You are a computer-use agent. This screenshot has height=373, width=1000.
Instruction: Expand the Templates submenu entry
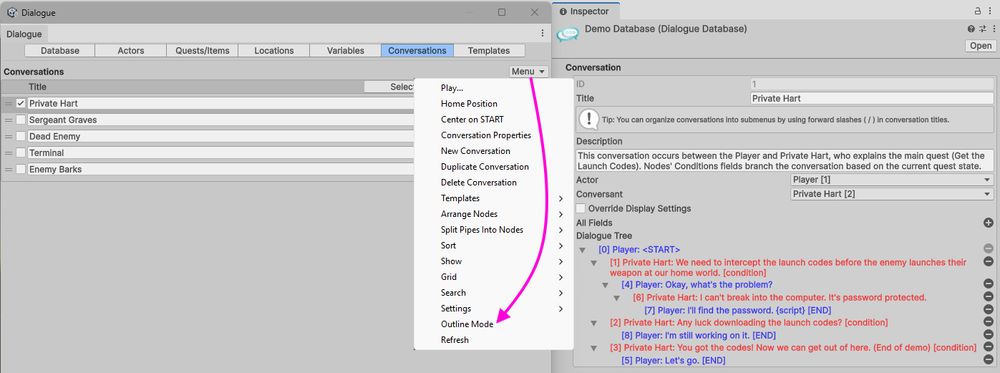click(x=494, y=198)
